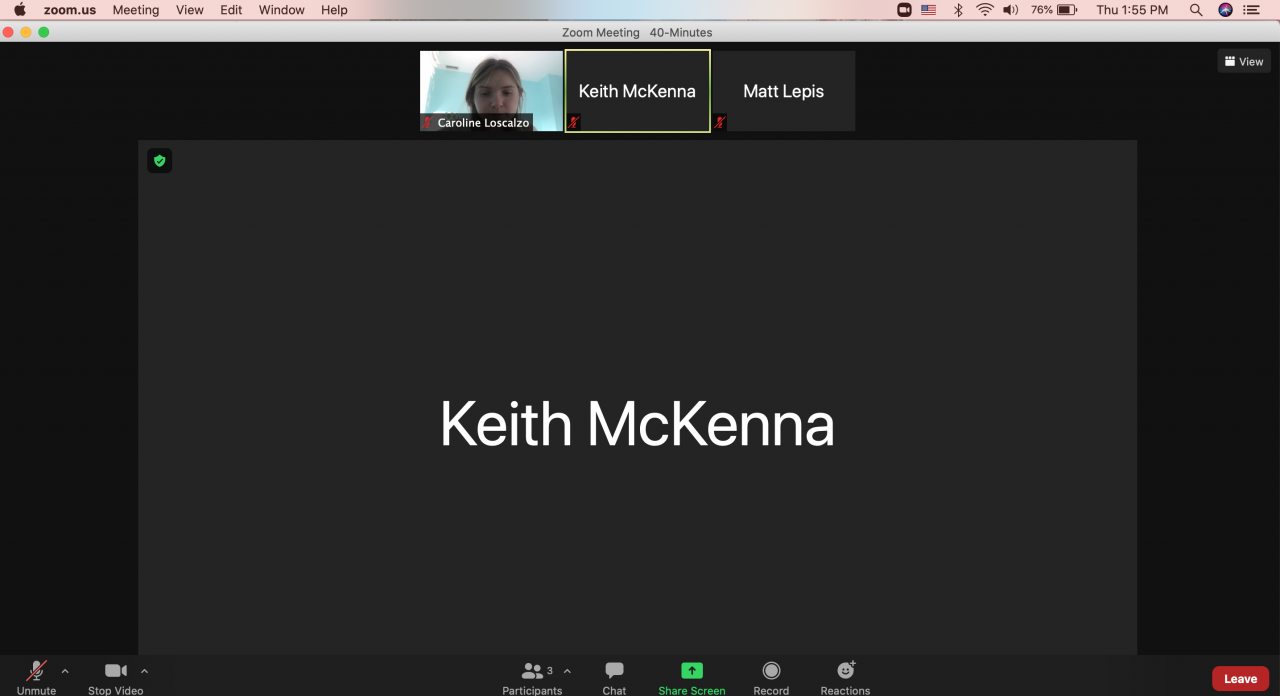1280x696 pixels.
Task: Start Share Screen
Action: point(692,676)
